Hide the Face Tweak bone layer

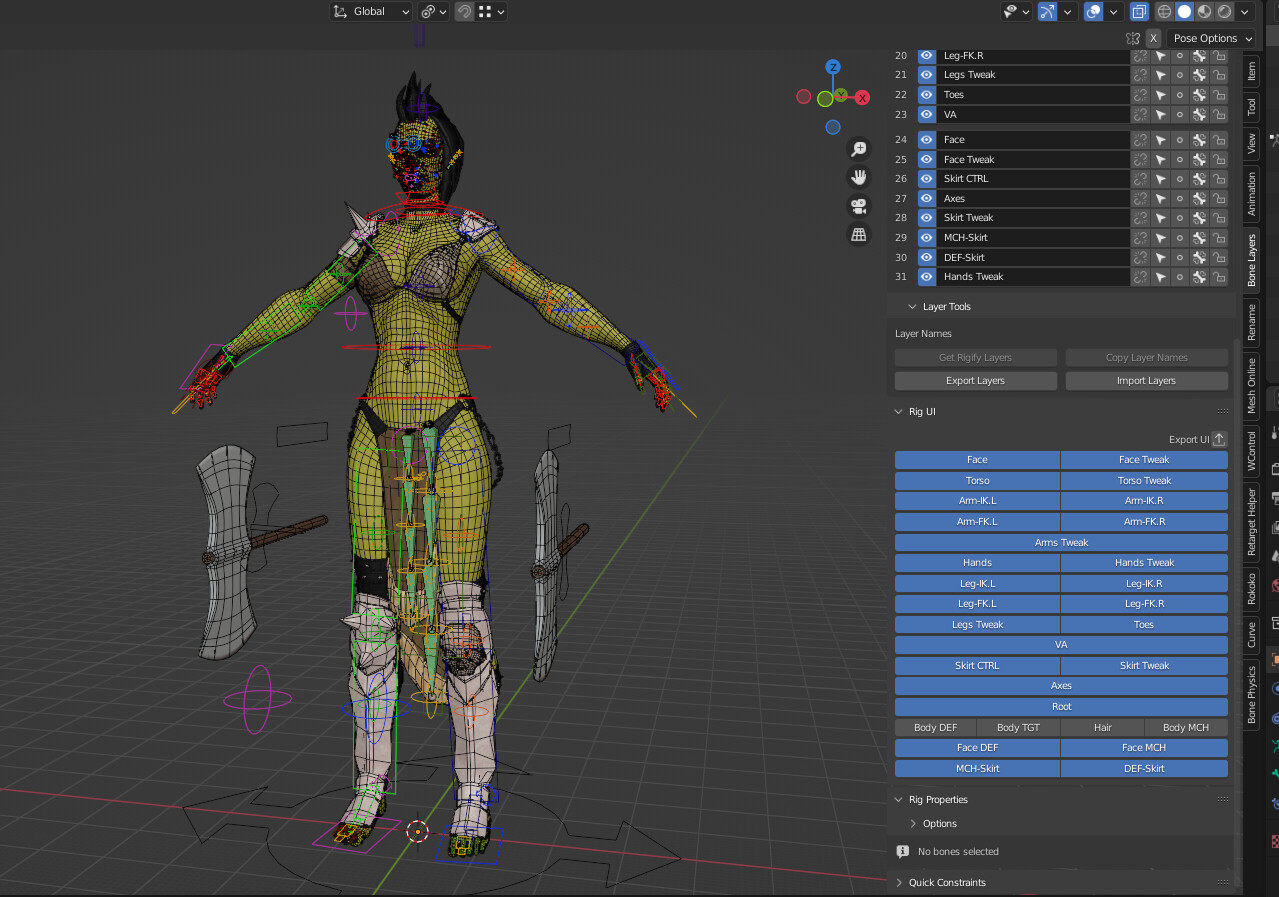click(926, 159)
